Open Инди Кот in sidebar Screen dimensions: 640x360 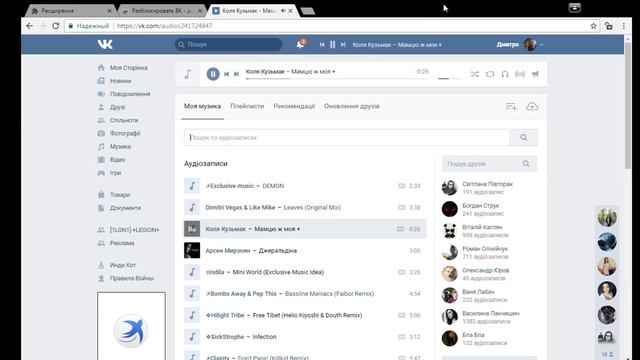click(x=117, y=265)
